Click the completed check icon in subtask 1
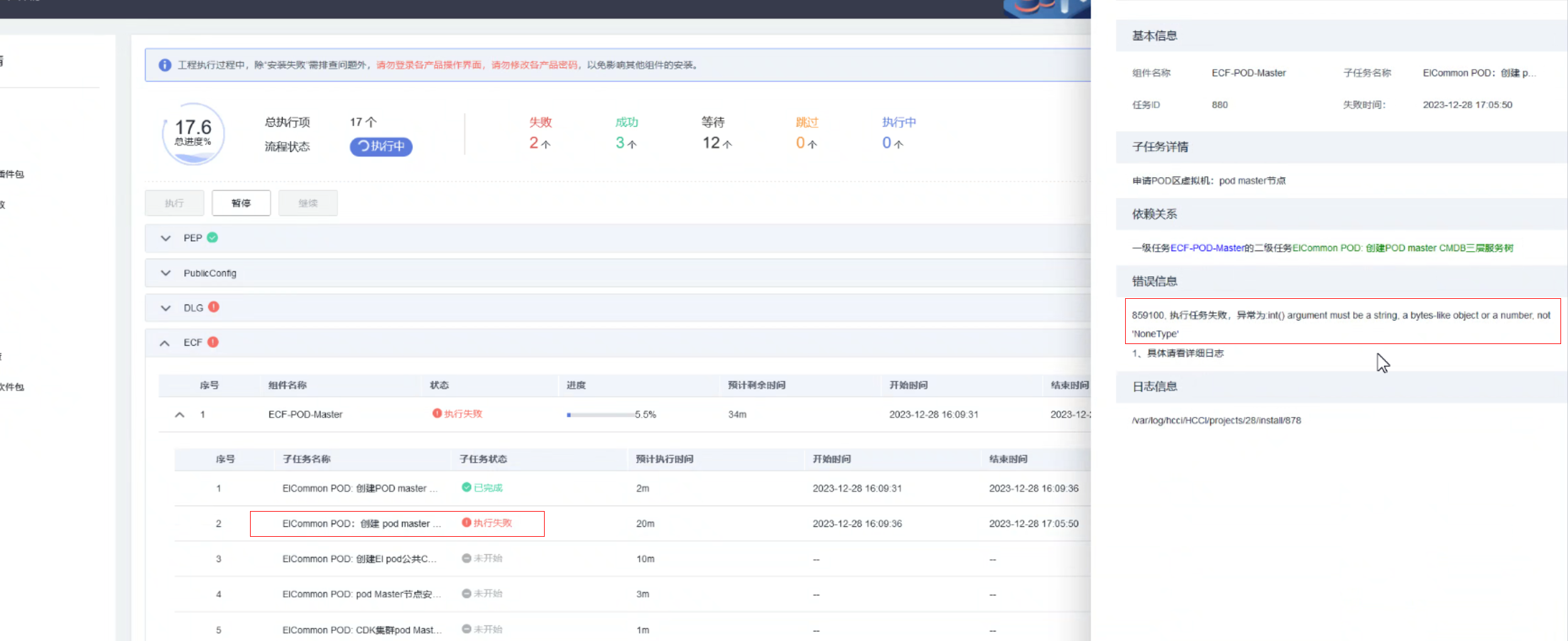The height and width of the screenshot is (641, 1568). pyautogui.click(x=466, y=487)
